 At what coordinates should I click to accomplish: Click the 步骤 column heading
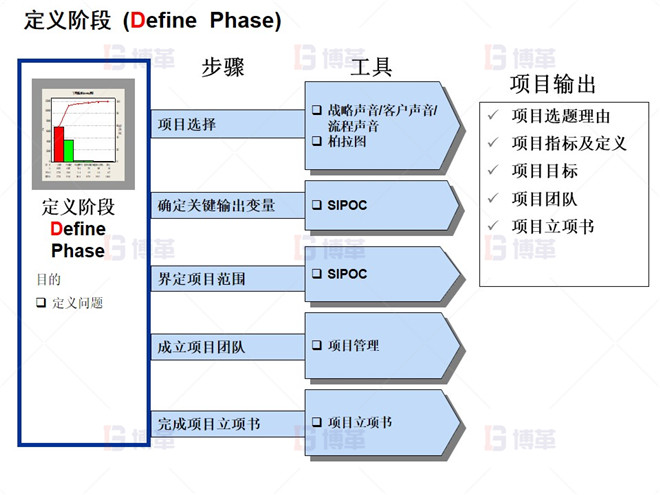(x=223, y=68)
